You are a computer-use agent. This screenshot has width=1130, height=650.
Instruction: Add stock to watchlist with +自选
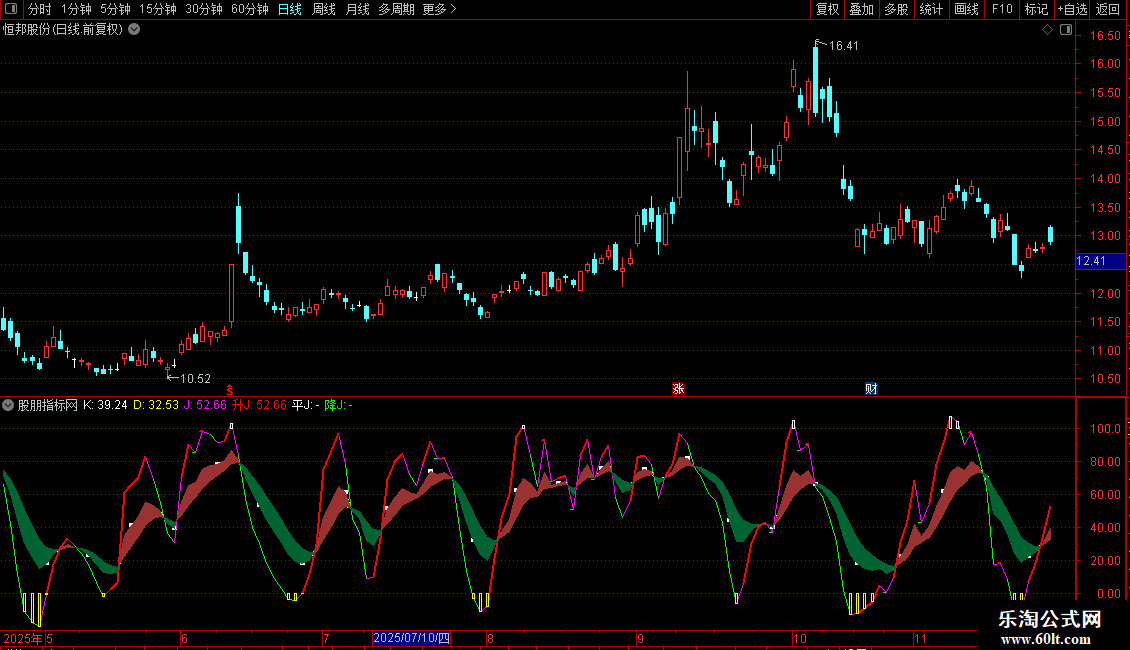tap(1072, 9)
